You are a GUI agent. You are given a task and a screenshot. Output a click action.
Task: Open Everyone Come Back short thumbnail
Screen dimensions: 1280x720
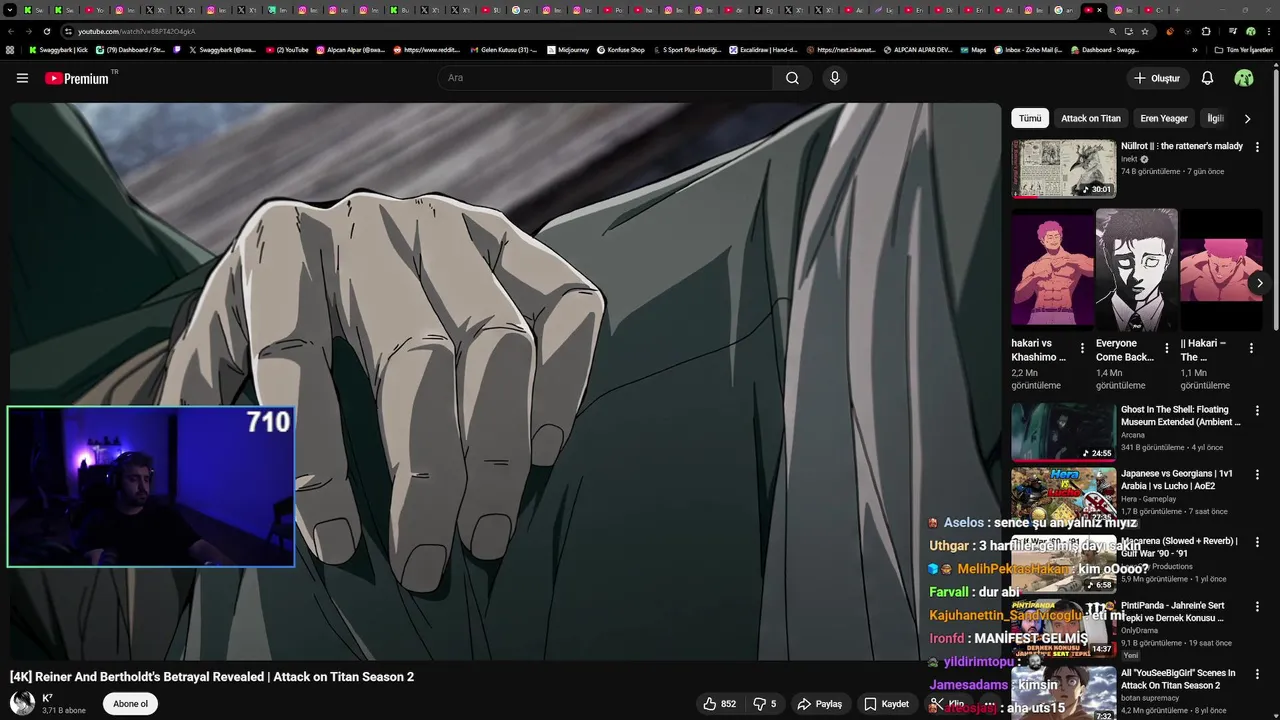1136,270
